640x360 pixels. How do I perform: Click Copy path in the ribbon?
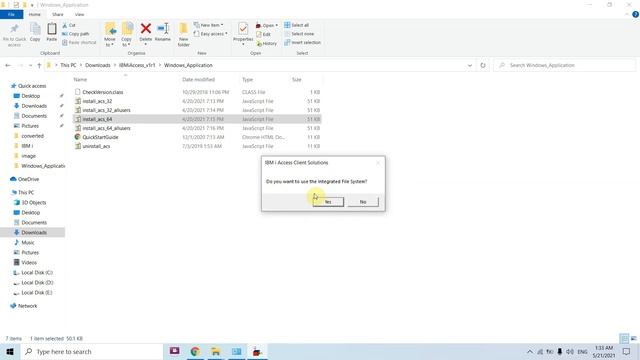(x=76, y=34)
